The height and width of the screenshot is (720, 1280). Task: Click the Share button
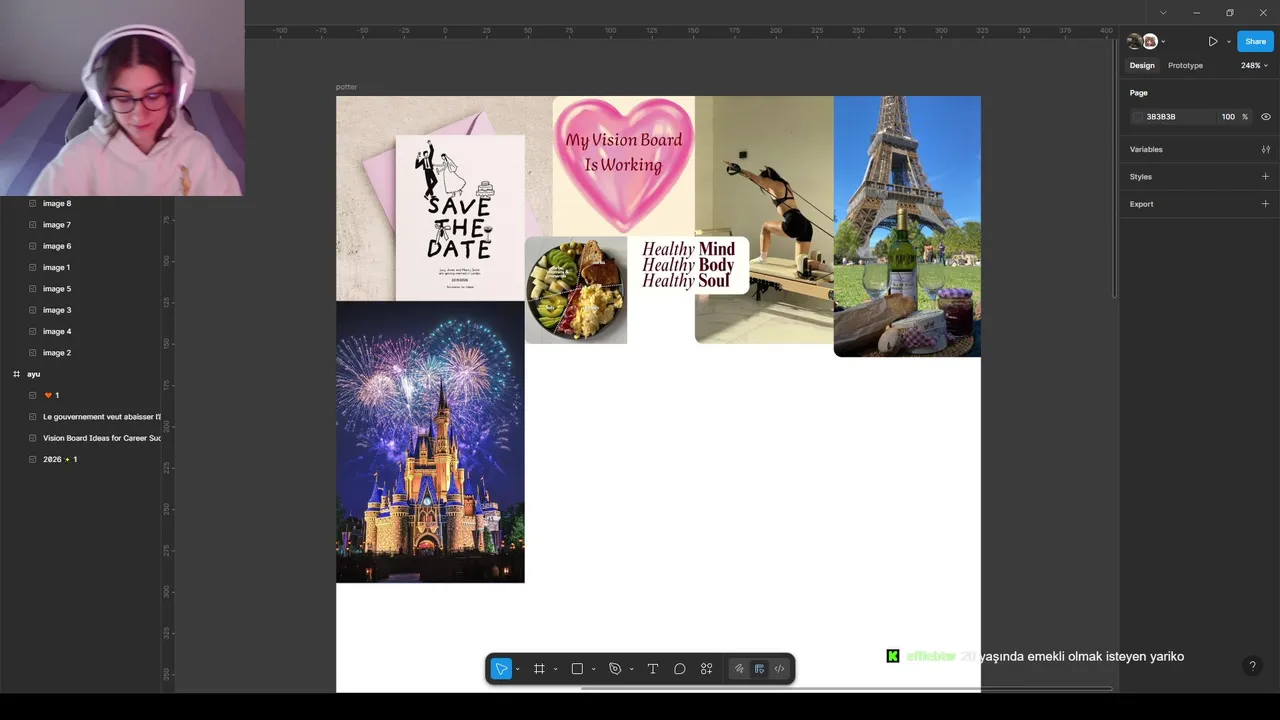pos(1254,41)
